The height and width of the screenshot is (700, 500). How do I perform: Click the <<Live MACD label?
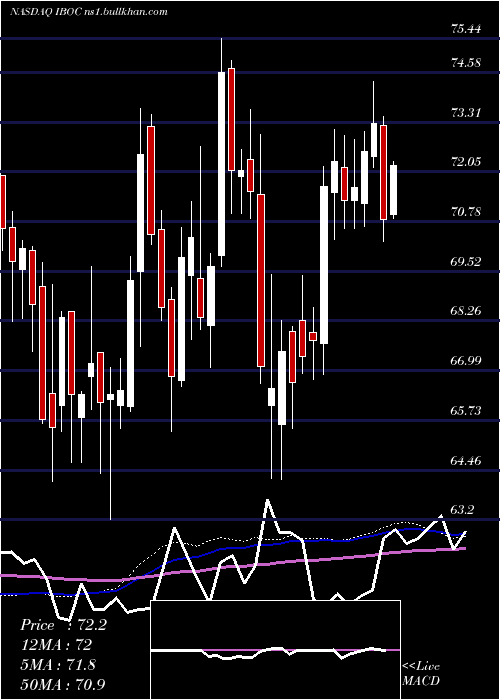click(x=421, y=674)
